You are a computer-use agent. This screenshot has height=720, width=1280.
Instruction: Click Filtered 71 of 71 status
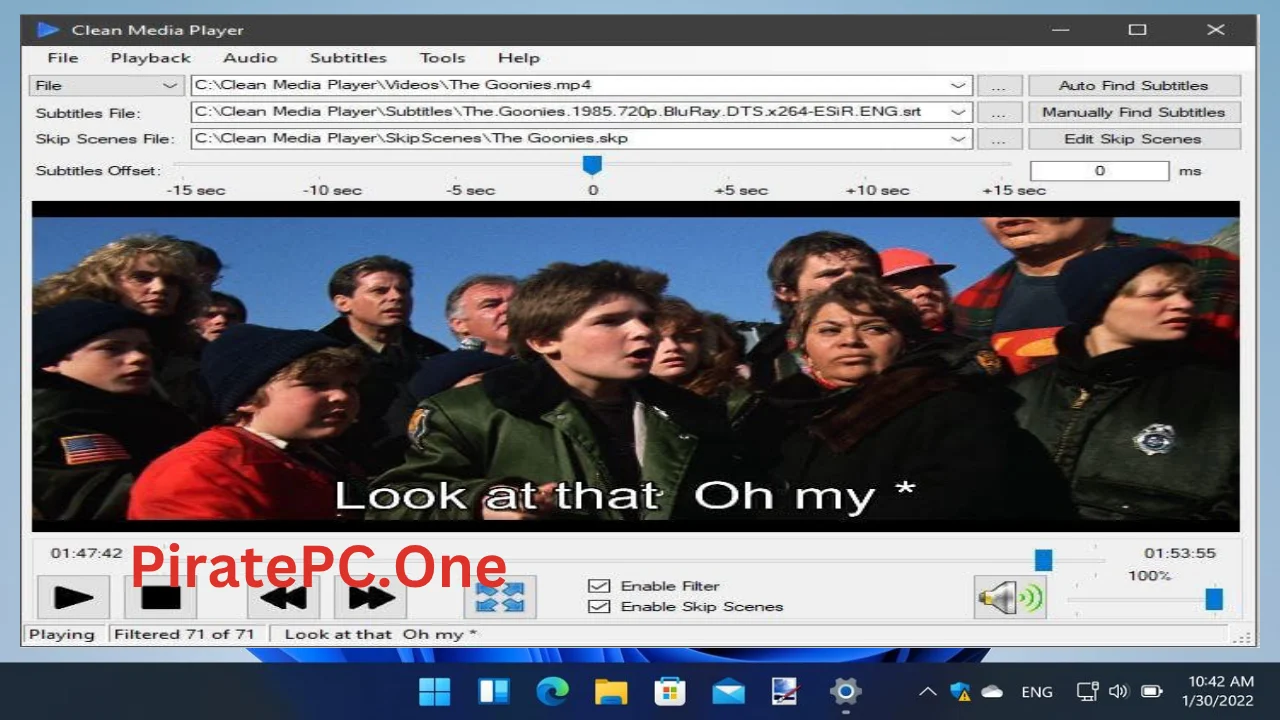click(x=184, y=634)
